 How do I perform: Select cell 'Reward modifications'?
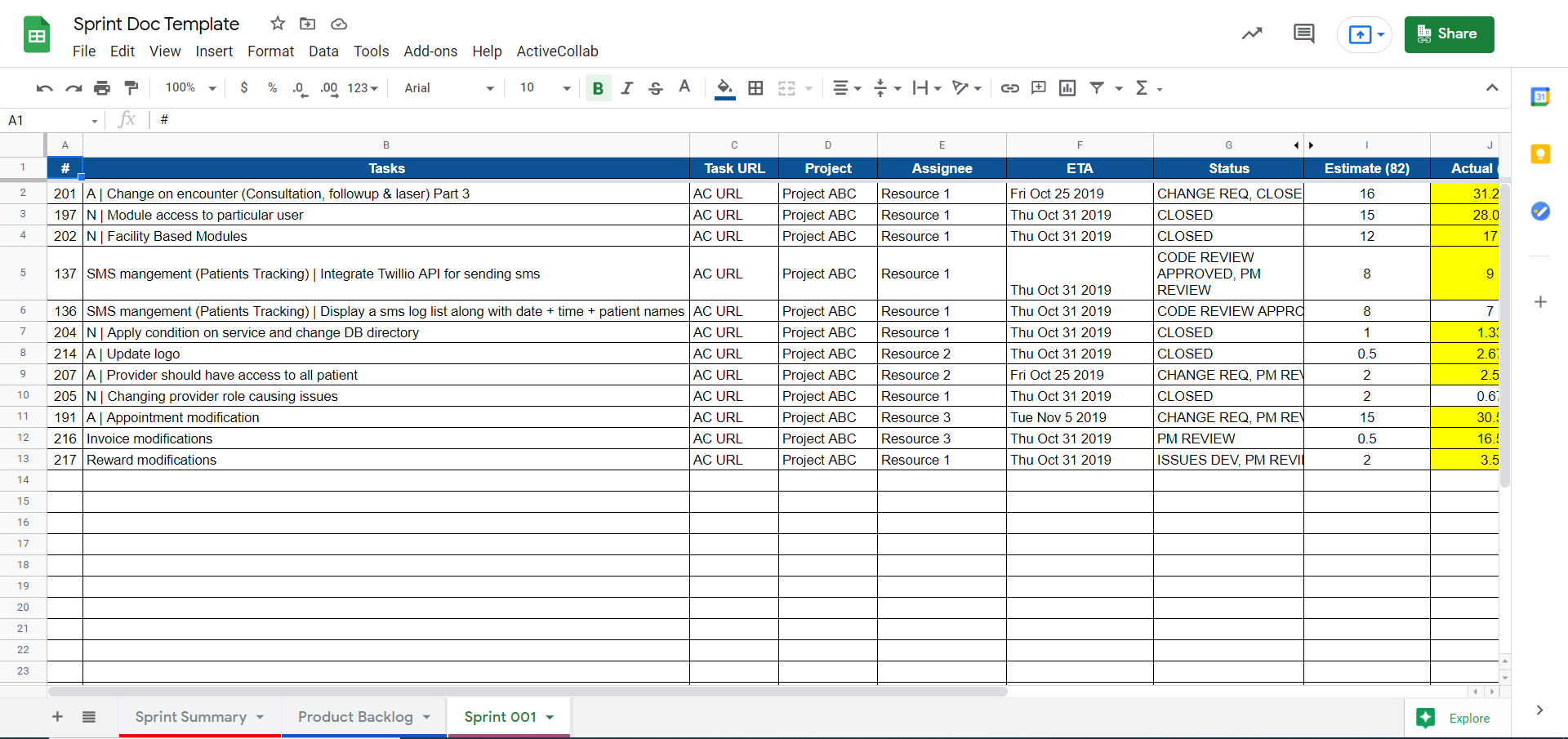tap(386, 460)
